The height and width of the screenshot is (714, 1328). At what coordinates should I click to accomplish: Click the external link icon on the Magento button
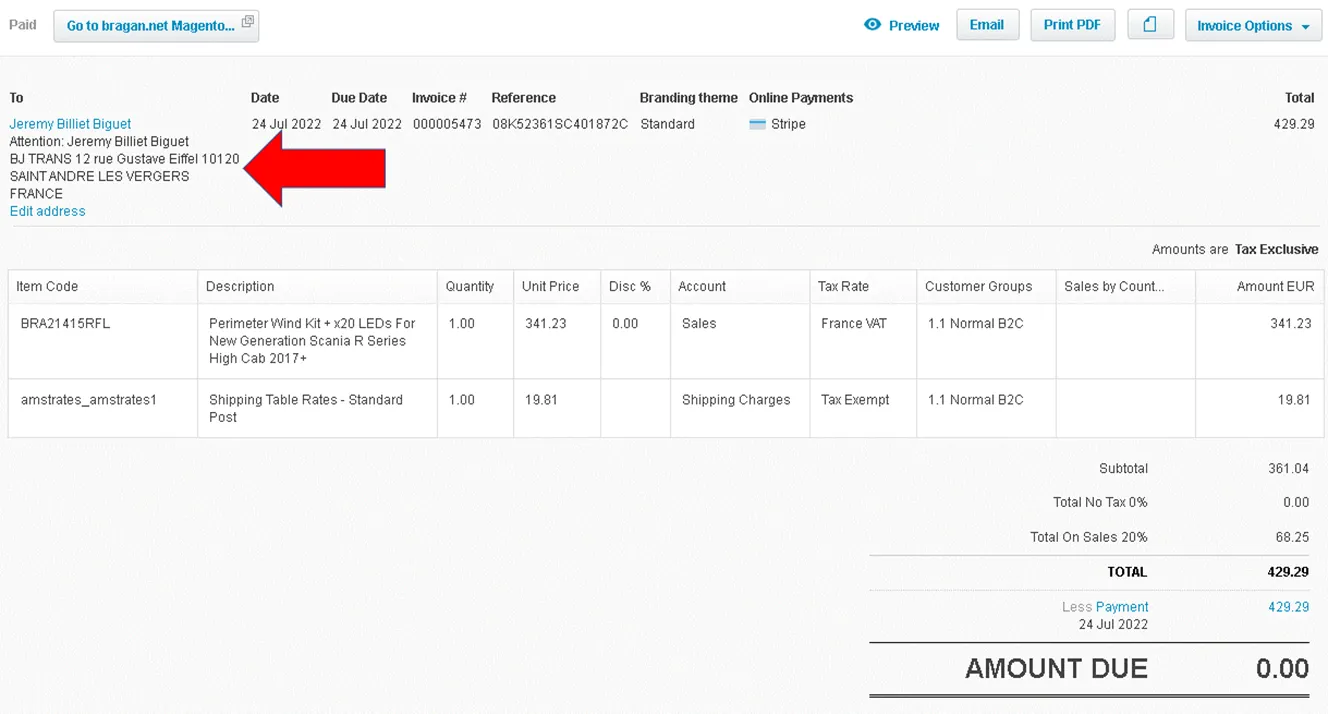(247, 22)
